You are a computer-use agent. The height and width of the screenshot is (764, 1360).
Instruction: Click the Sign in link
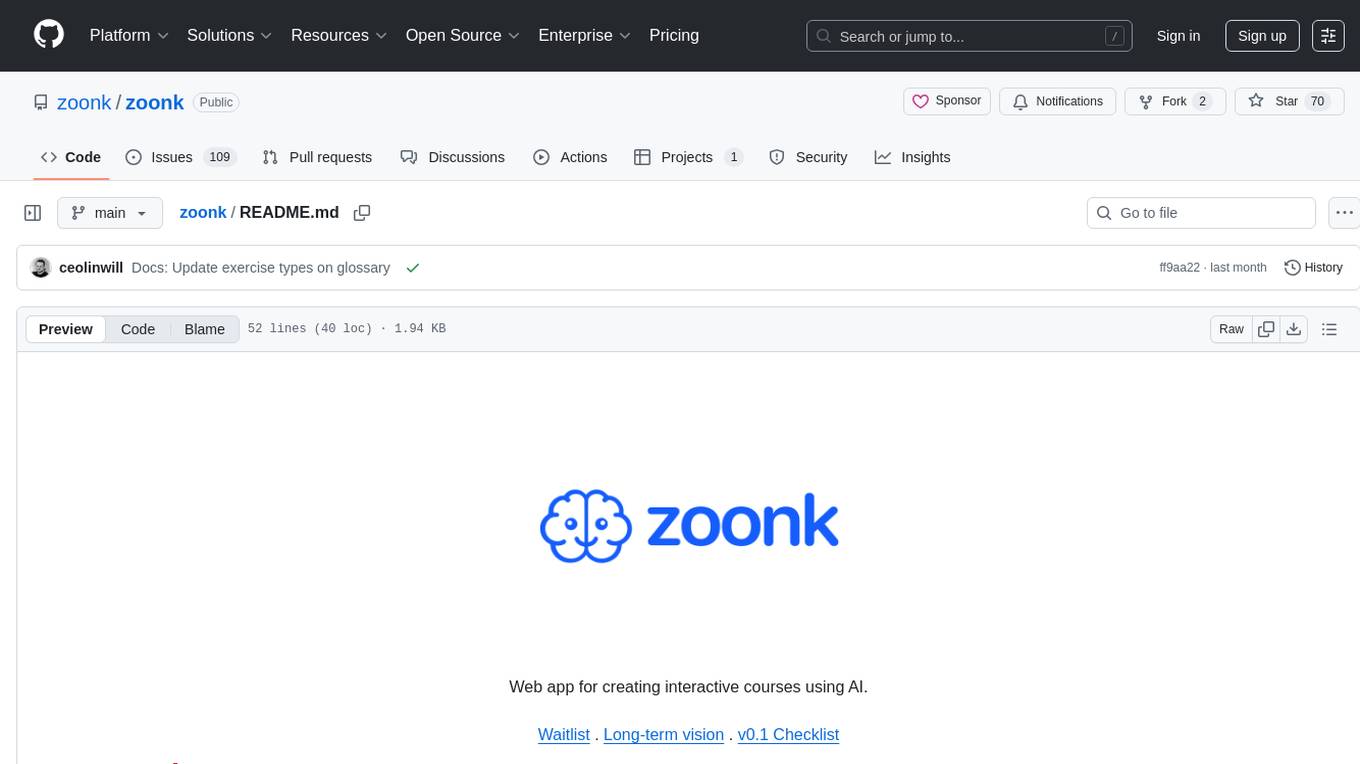pos(1178,36)
